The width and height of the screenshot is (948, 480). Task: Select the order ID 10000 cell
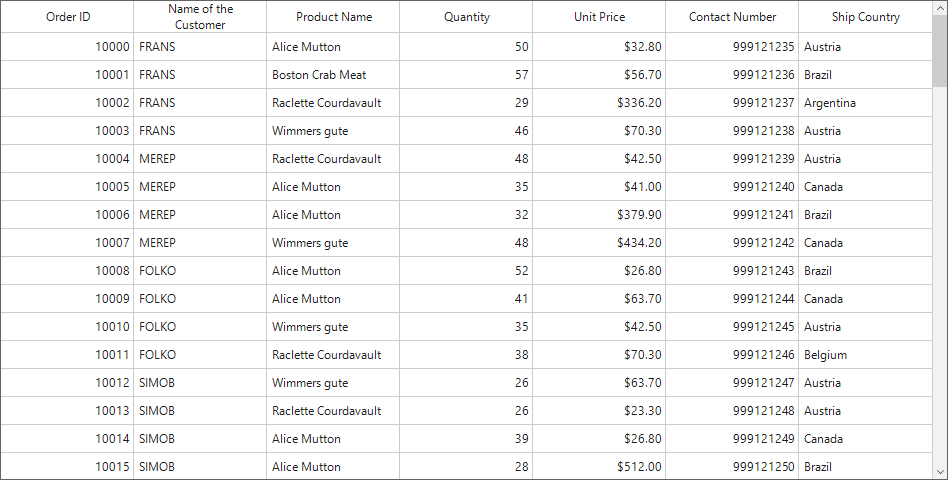tap(67, 47)
